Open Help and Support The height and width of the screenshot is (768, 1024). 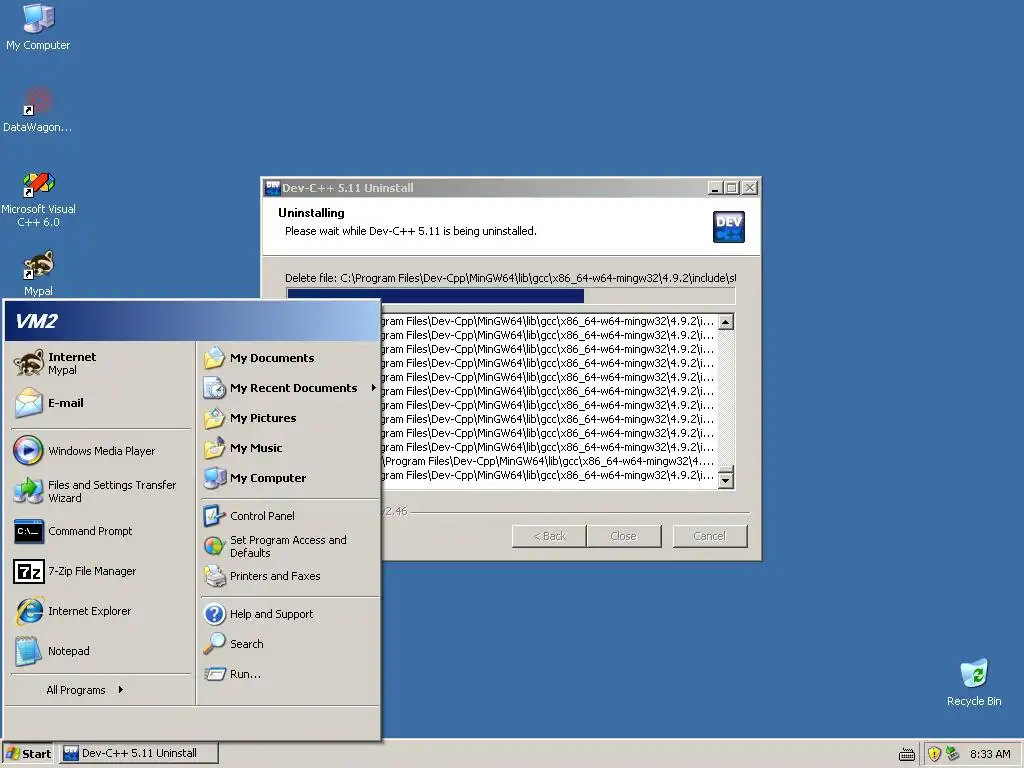click(289, 614)
